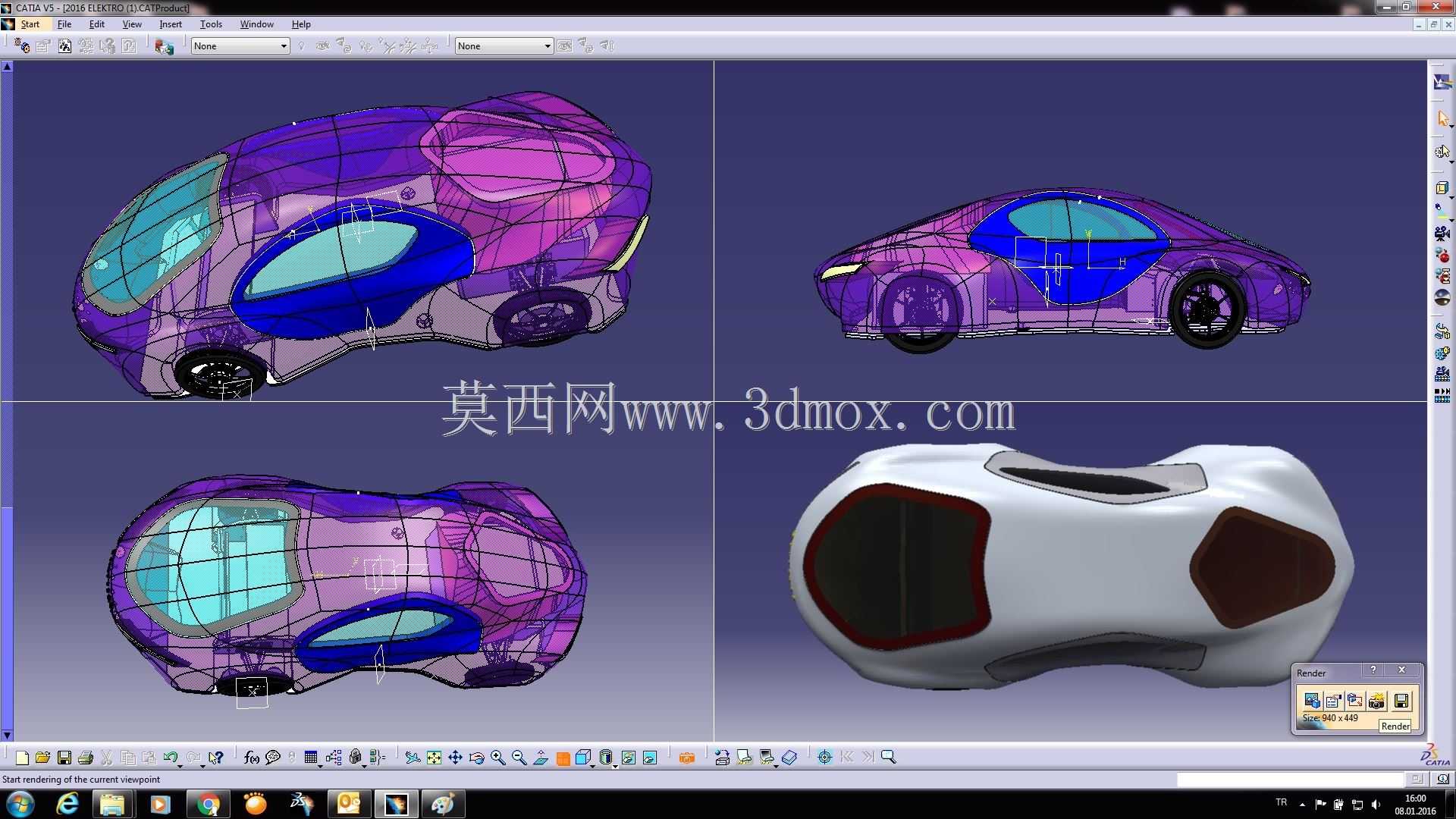Expand the undo history arrow dropdown

click(180, 765)
